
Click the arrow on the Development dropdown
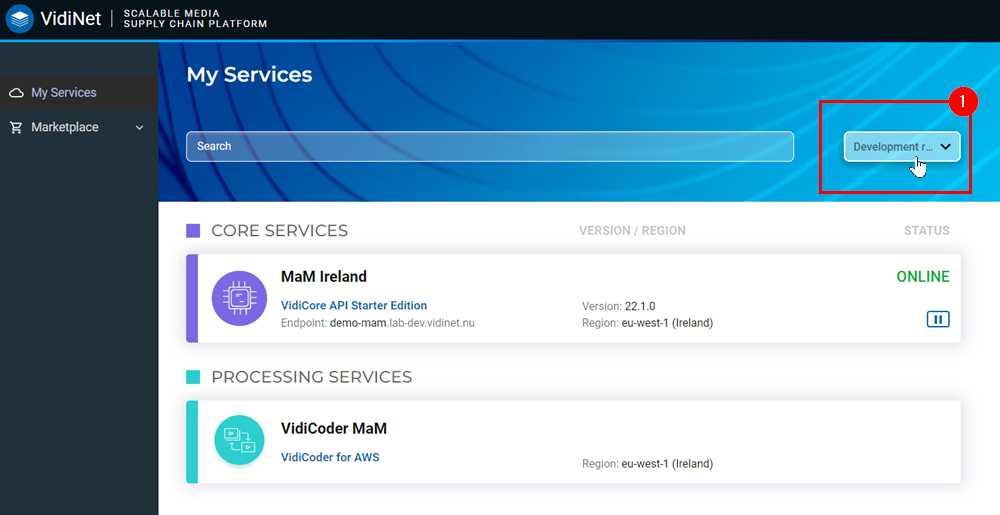(x=945, y=147)
